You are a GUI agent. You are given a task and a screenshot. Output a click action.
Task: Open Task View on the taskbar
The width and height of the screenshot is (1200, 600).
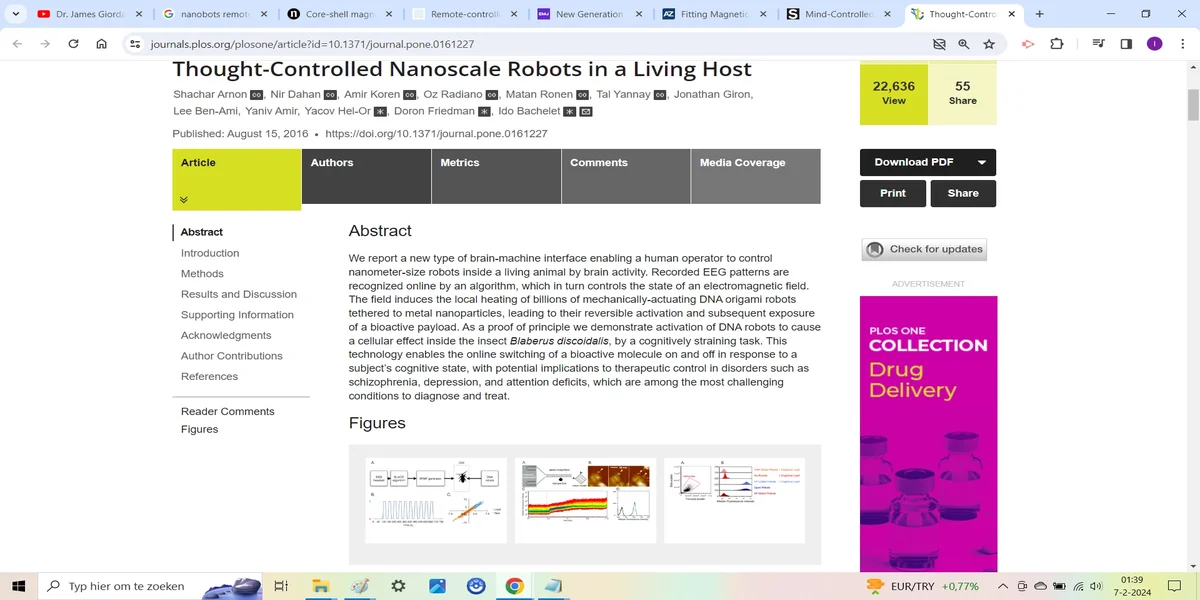coord(281,586)
